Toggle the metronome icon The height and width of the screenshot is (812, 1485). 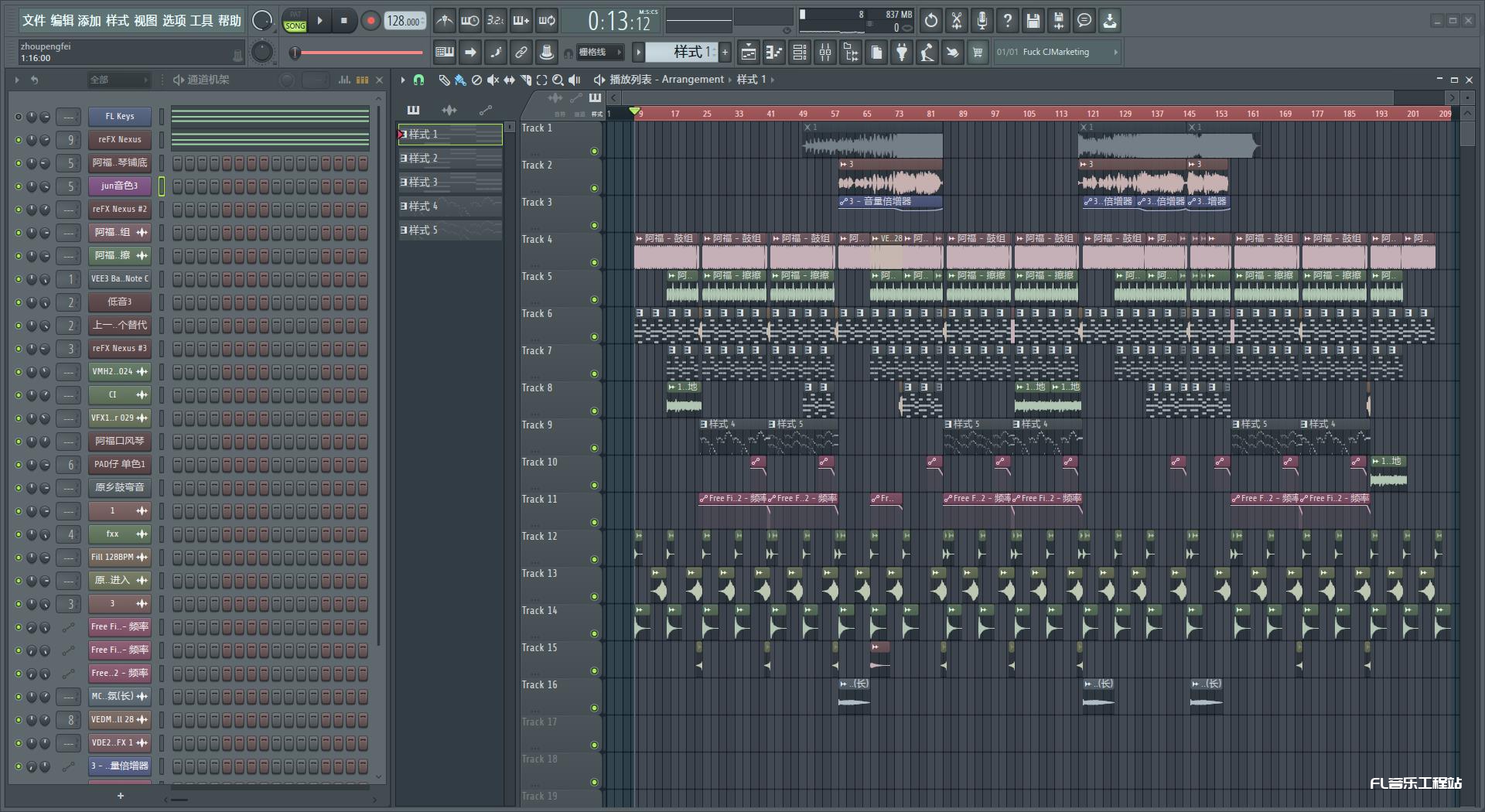click(x=445, y=21)
